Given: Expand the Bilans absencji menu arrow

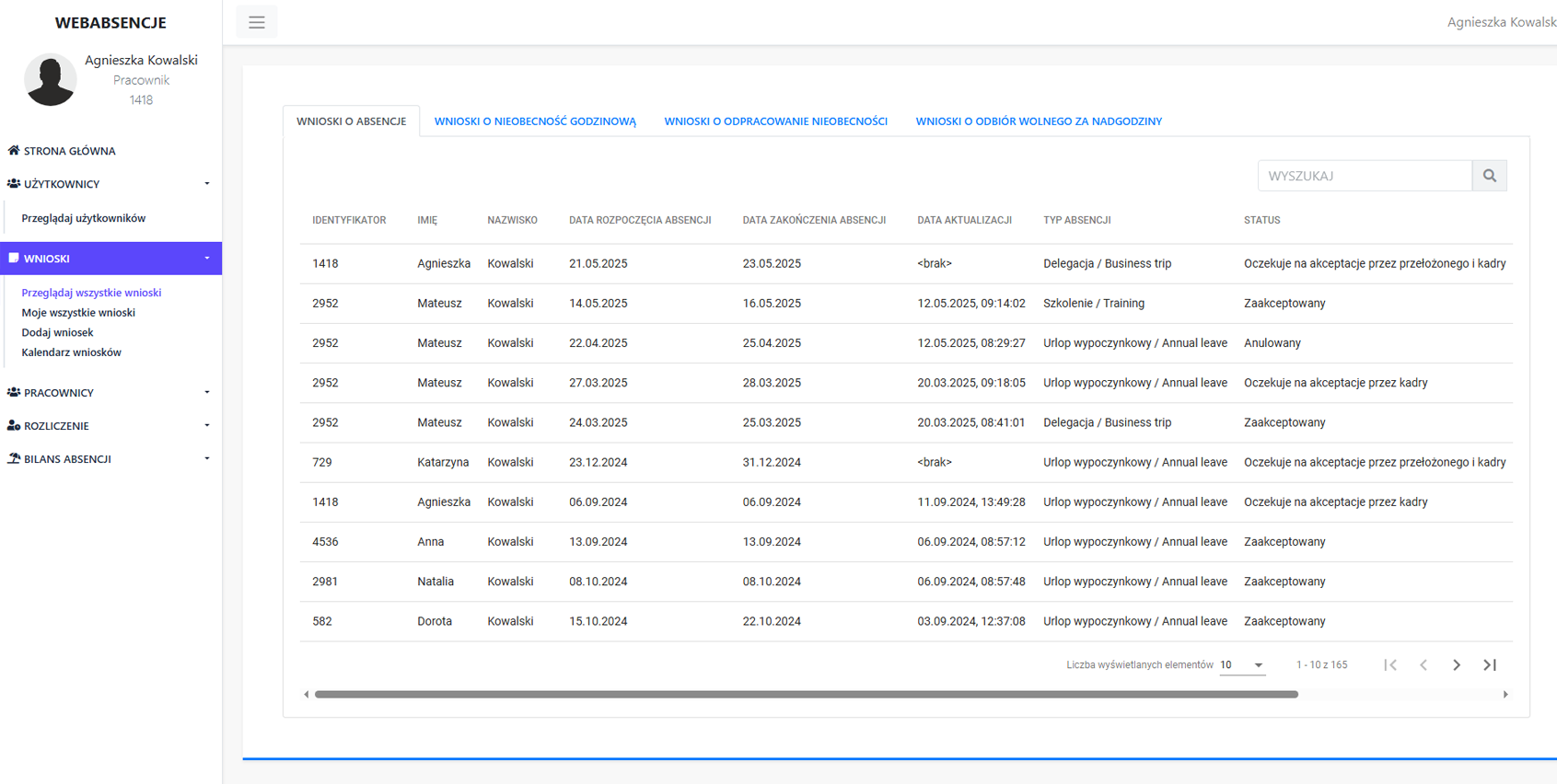Looking at the screenshot, I should [207, 459].
